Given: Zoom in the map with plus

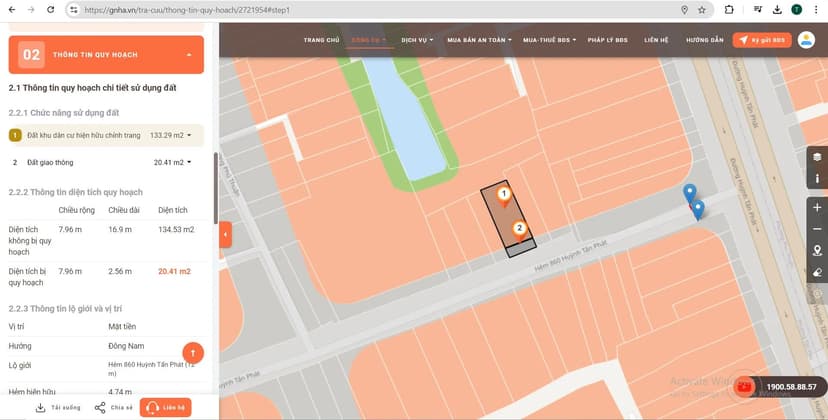Looking at the screenshot, I should coord(817,208).
